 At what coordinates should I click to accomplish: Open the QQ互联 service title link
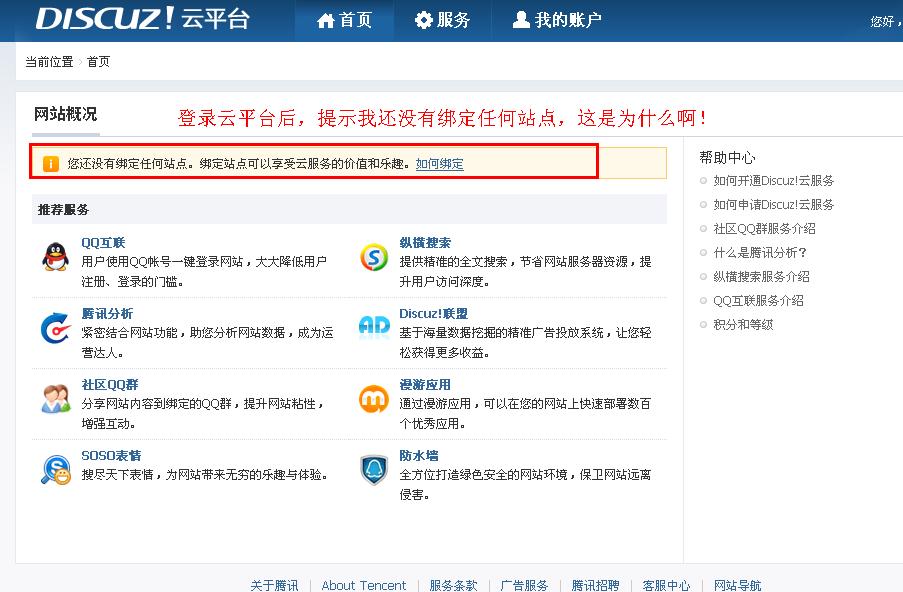pyautogui.click(x=103, y=243)
